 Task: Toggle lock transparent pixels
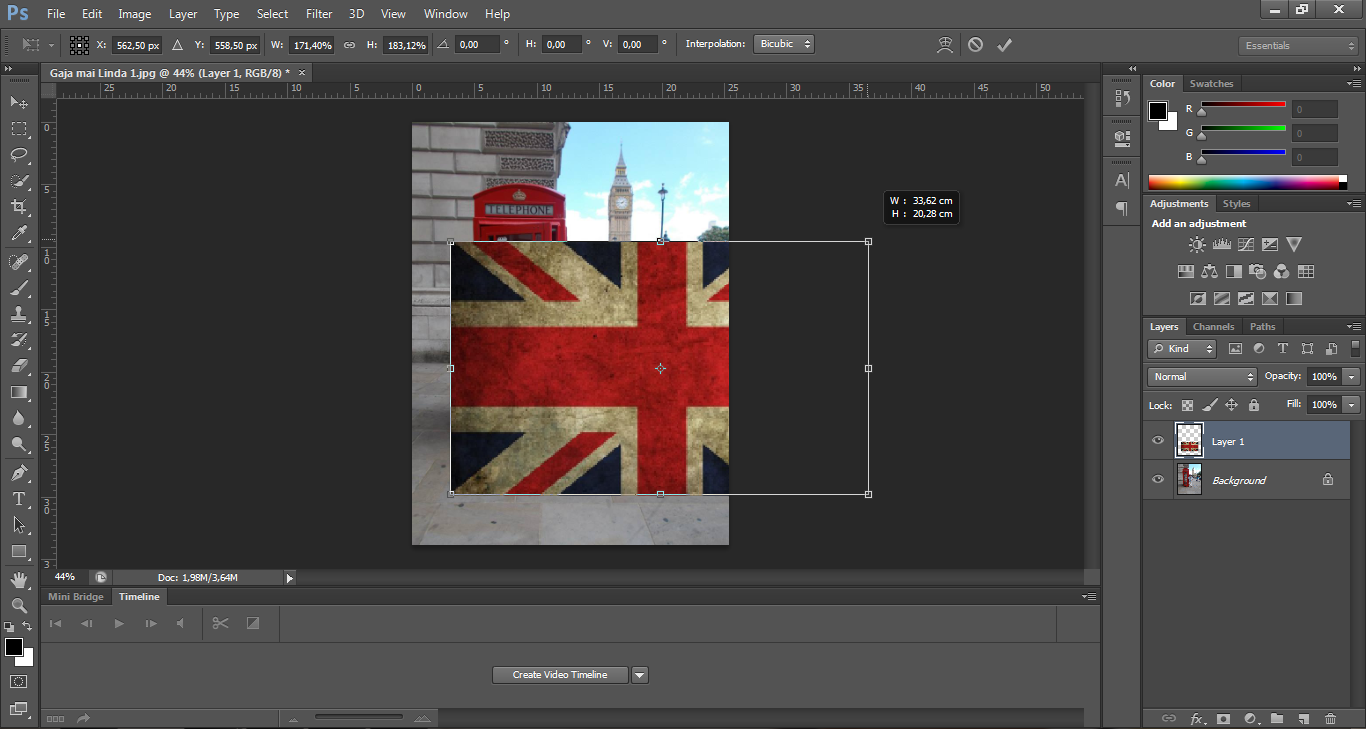click(1187, 405)
